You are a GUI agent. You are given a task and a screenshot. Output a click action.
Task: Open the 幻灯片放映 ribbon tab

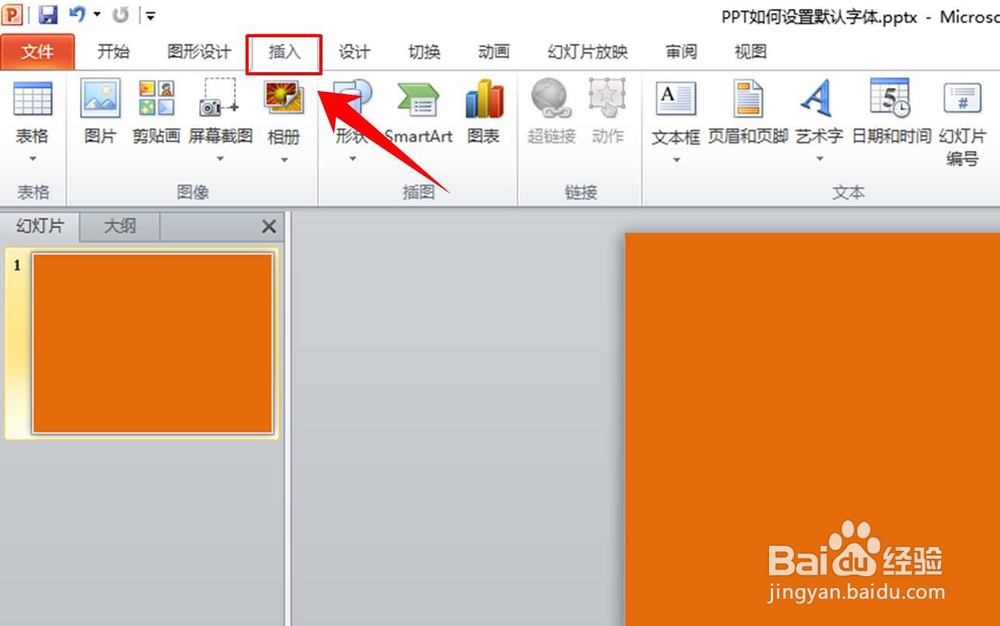[x=586, y=51]
